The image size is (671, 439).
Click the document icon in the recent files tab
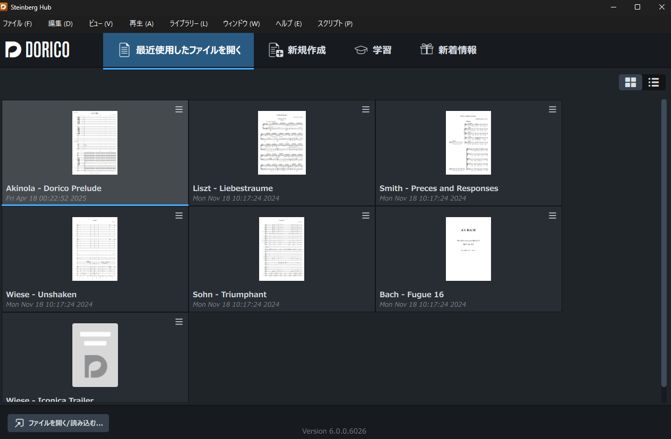[x=124, y=50]
